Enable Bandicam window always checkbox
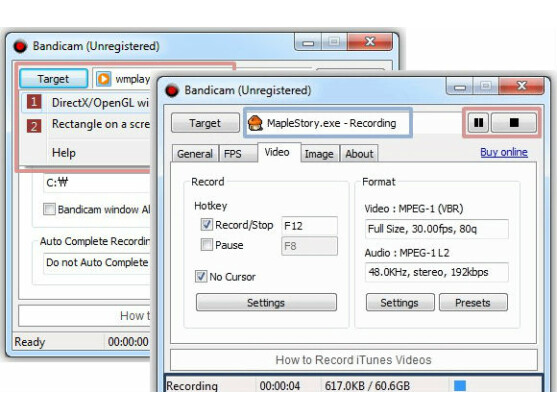The image size is (557, 418). point(49,209)
